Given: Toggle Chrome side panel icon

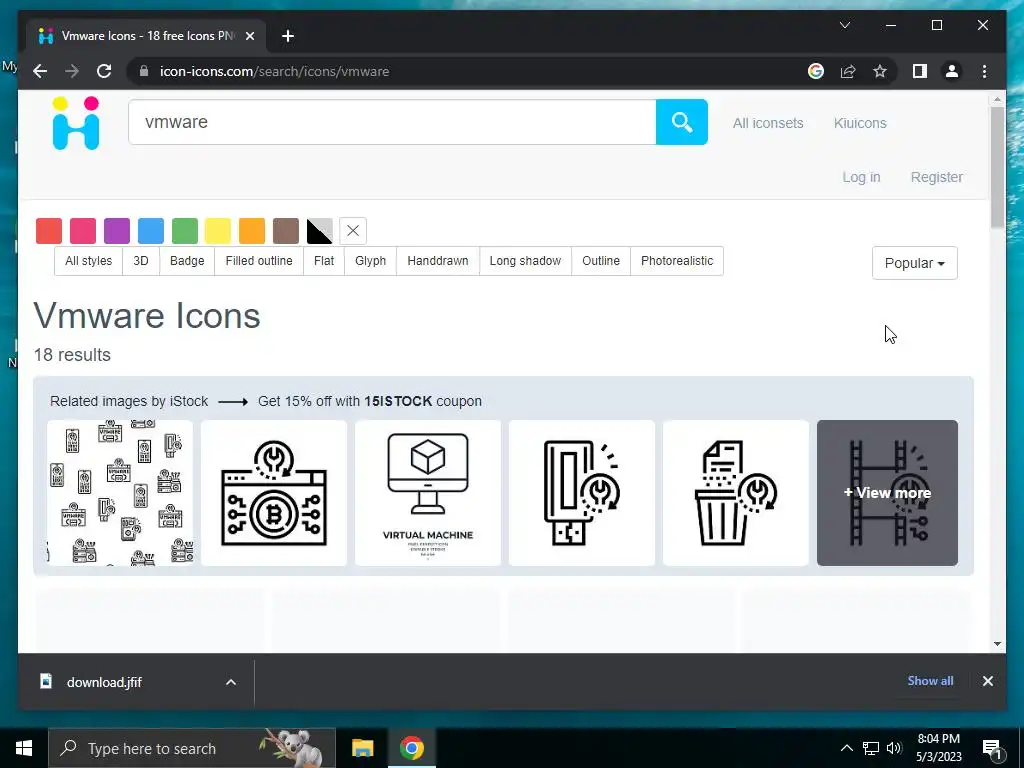Looking at the screenshot, I should click(920, 71).
